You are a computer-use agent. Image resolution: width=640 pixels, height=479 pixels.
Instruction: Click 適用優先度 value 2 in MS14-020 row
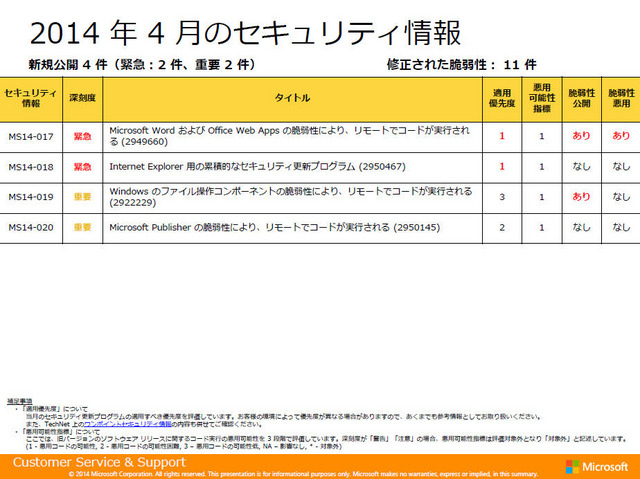[x=502, y=227]
